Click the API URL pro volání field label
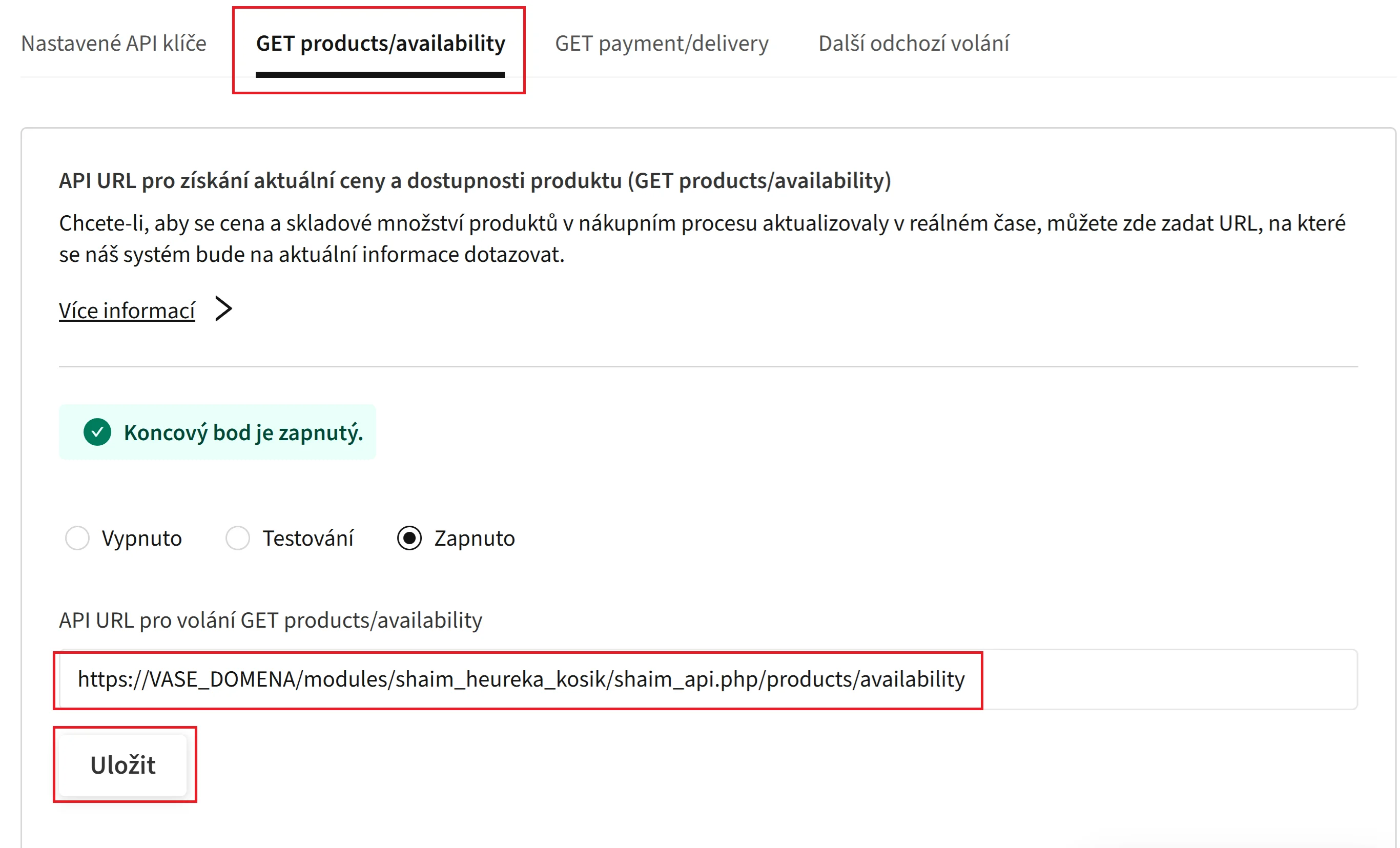The height and width of the screenshot is (848, 1400). click(271, 620)
